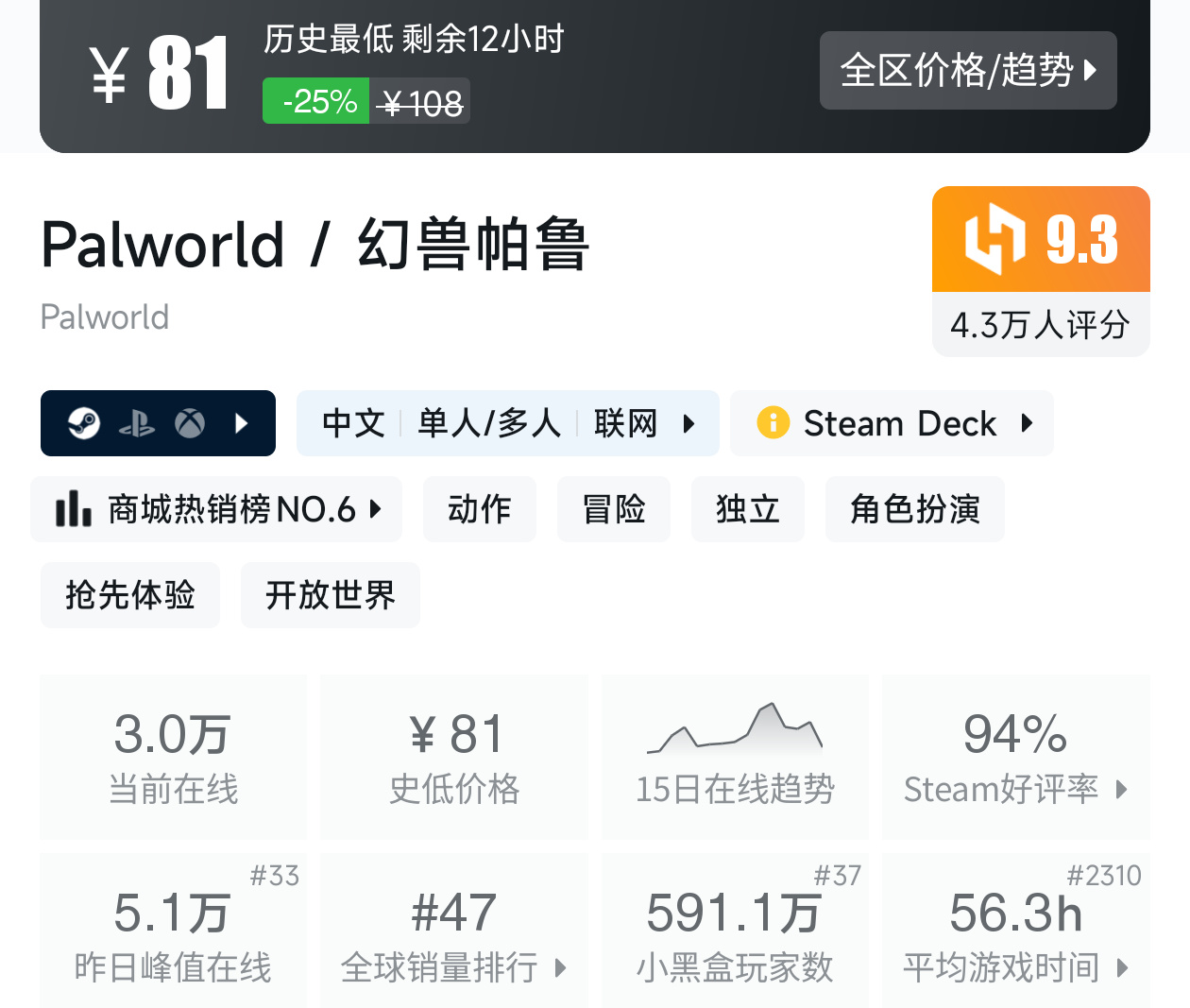
Task: Click the gray Palworld subtitle
Action: (105, 317)
